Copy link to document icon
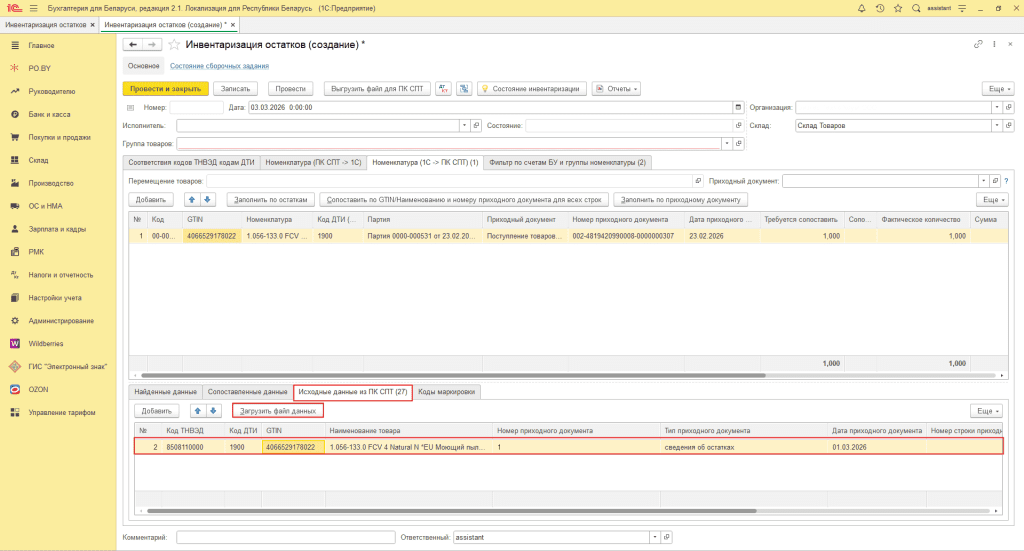1024x551 pixels. pos(978,44)
